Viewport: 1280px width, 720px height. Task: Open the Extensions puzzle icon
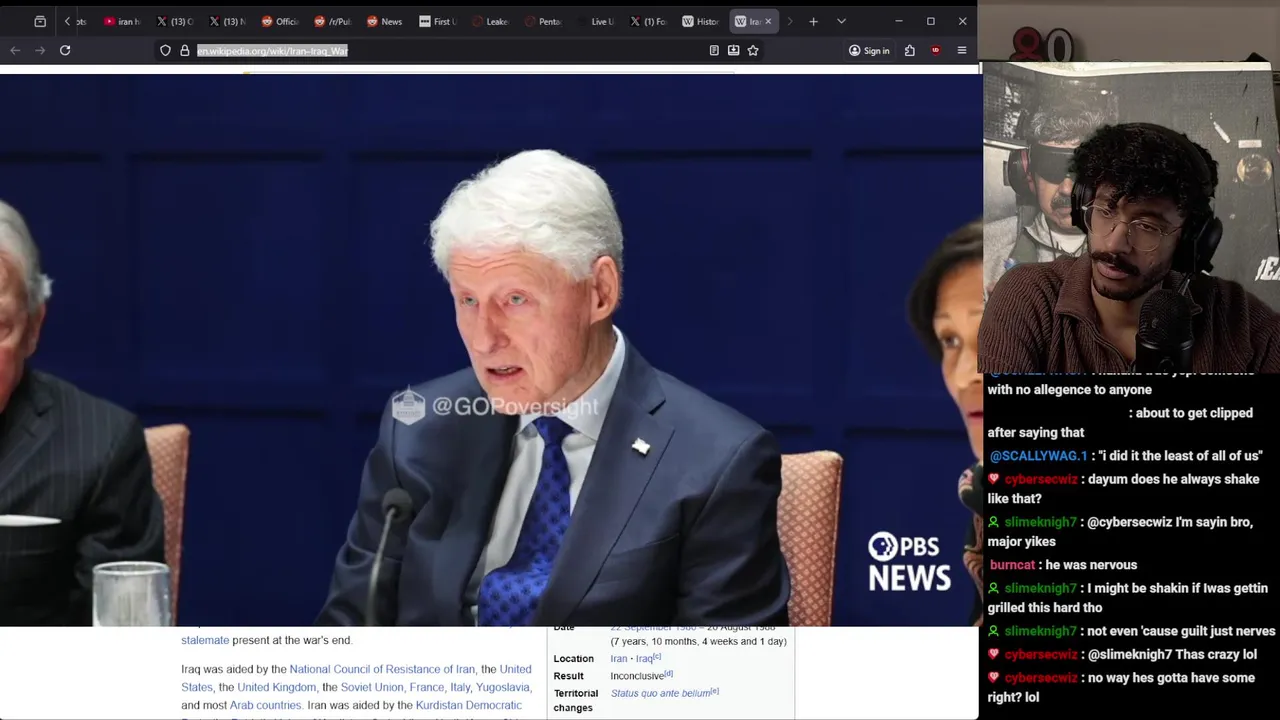[x=910, y=50]
